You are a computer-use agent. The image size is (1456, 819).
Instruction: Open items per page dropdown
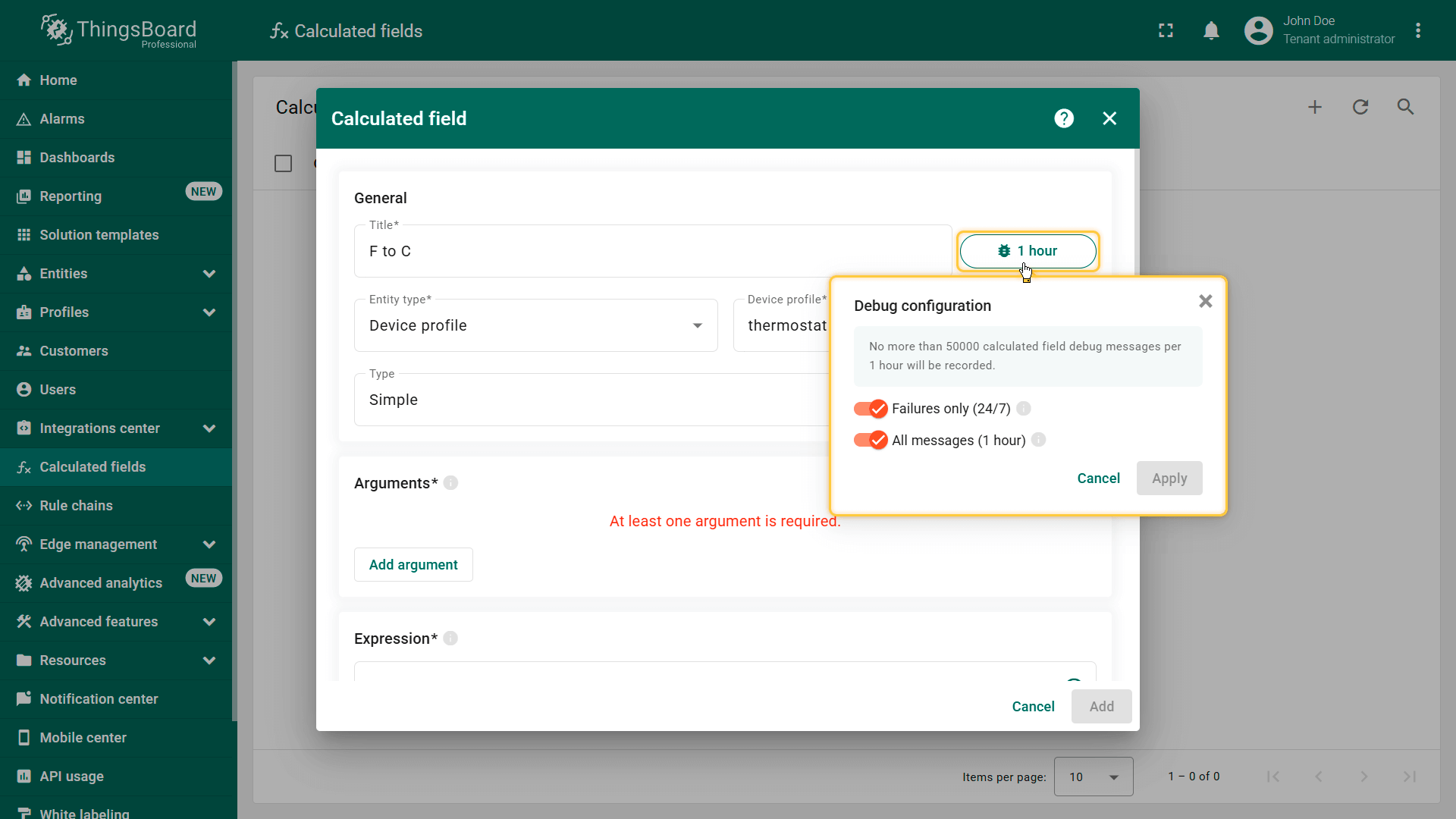pos(1093,777)
